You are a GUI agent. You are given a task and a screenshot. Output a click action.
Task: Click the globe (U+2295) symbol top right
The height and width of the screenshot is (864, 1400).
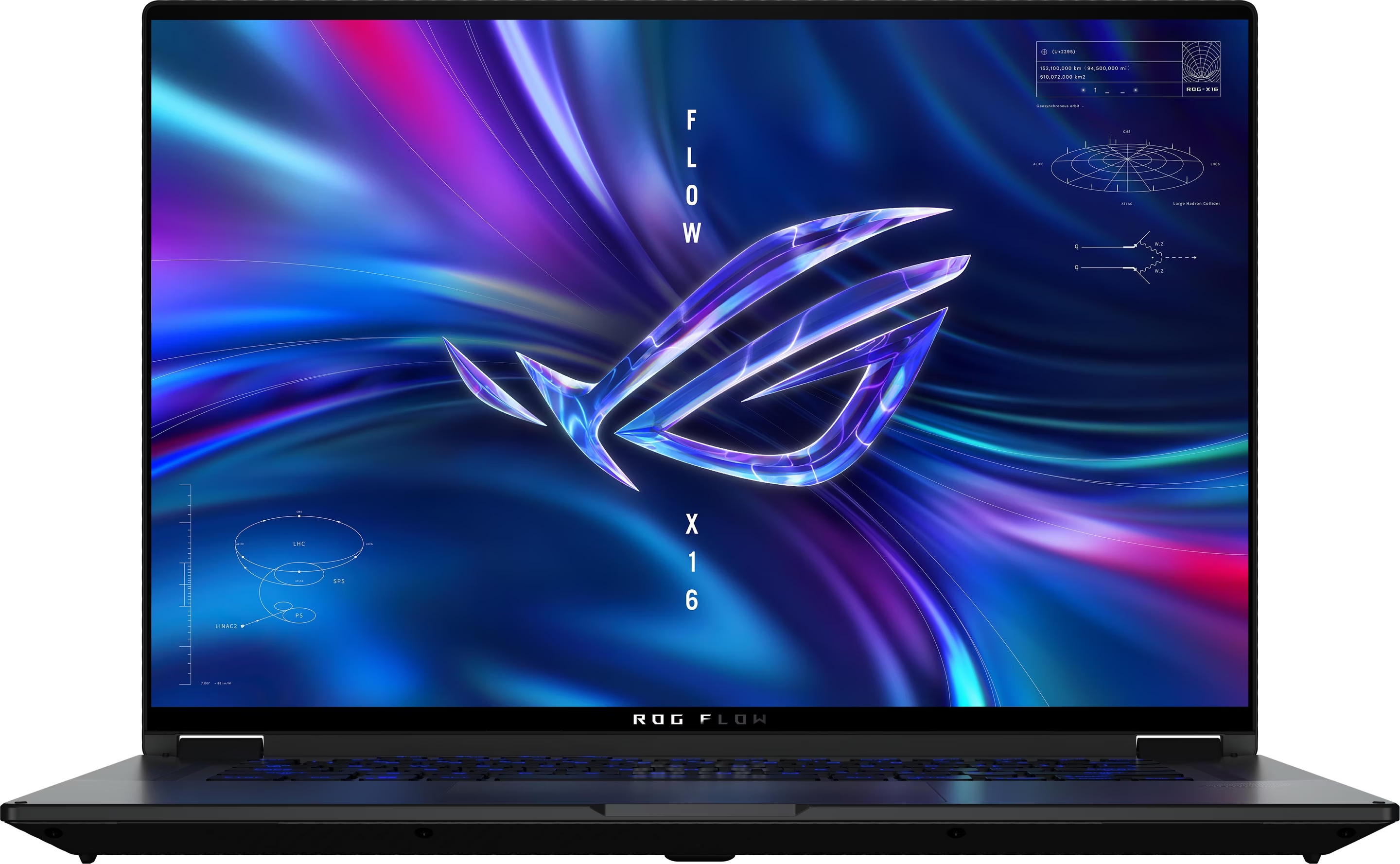click(1044, 52)
